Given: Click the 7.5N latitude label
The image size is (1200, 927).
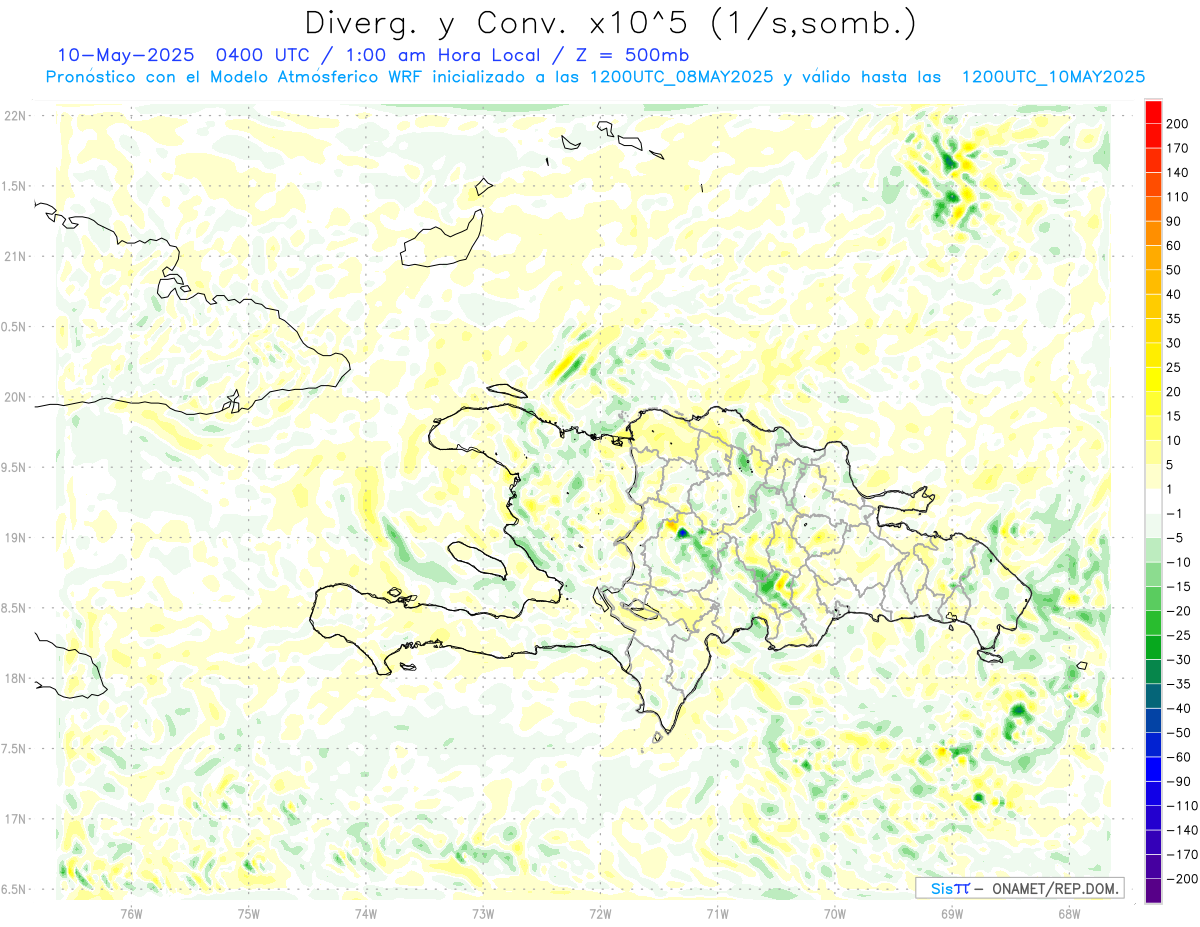Looking at the screenshot, I should tap(14, 748).
